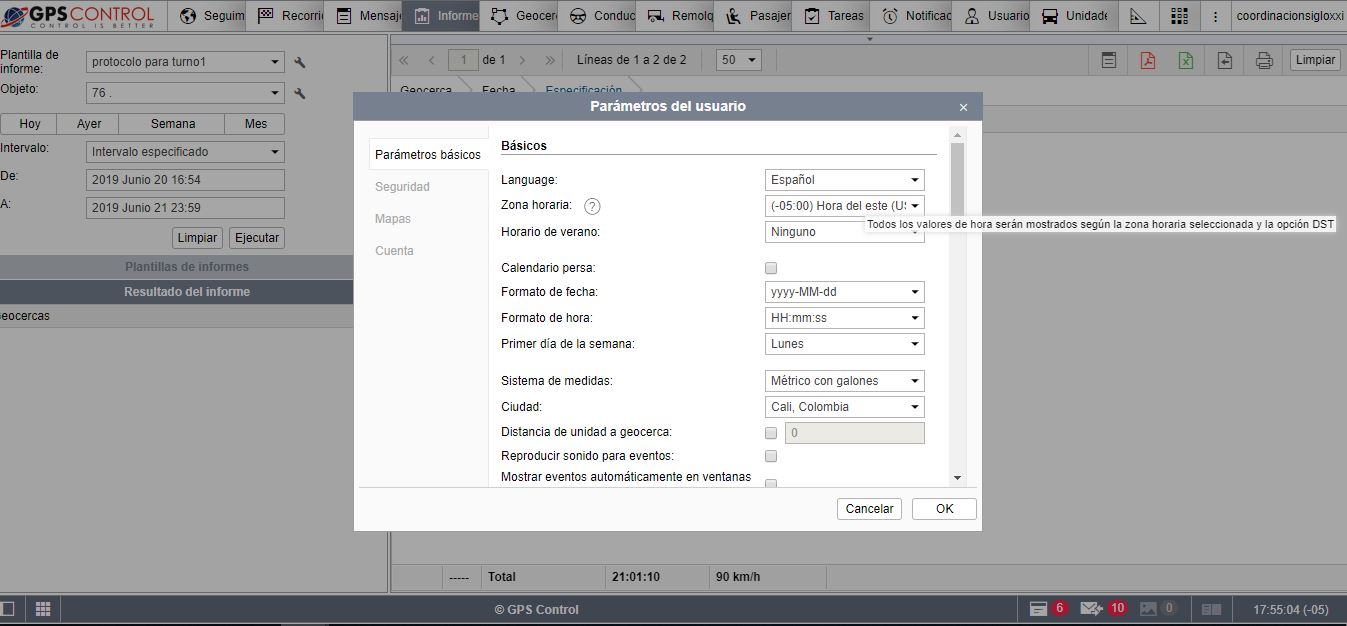Click the help icon next to Zona horaria

(592, 206)
